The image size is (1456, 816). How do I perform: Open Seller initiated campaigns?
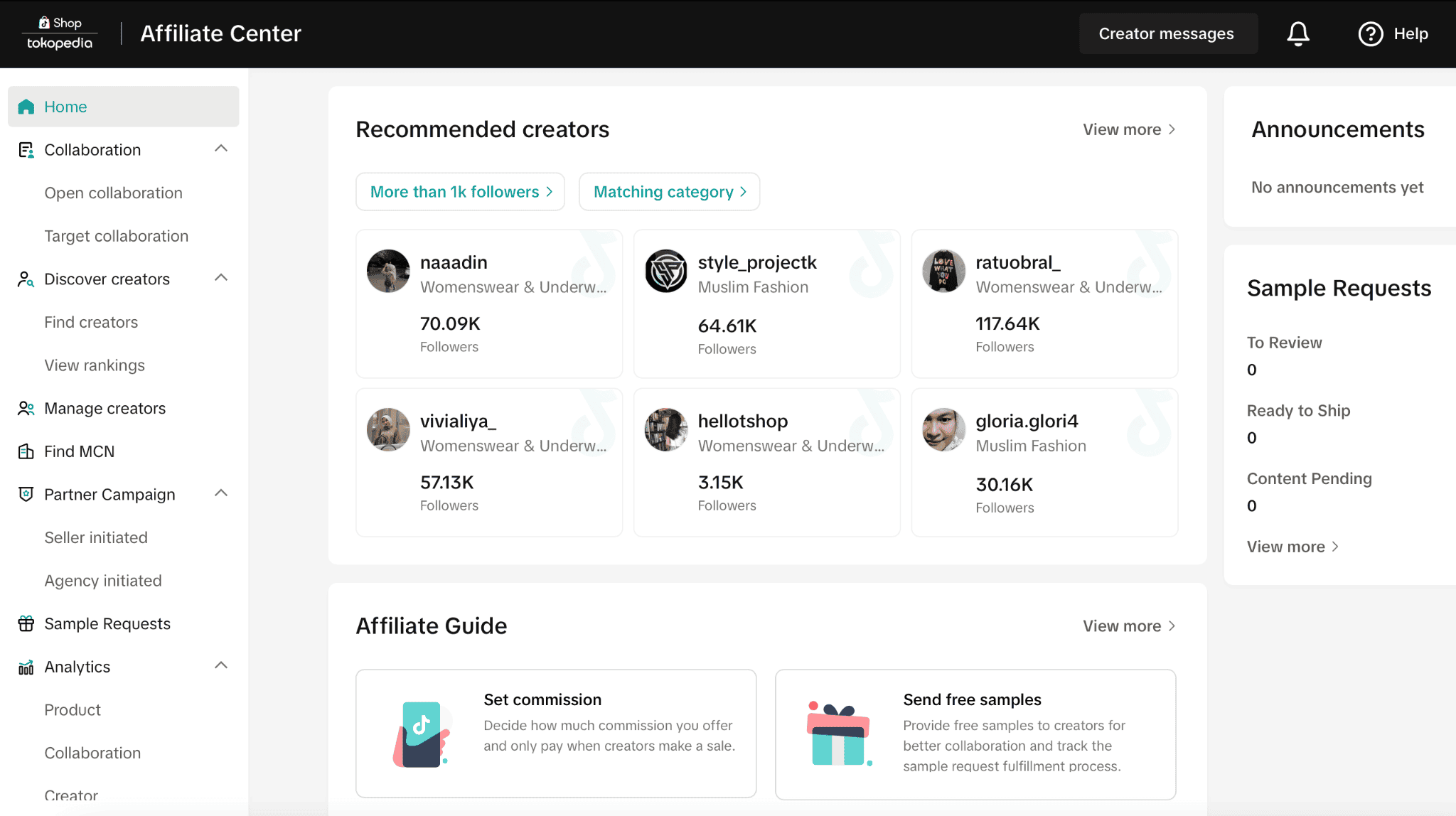(x=96, y=538)
